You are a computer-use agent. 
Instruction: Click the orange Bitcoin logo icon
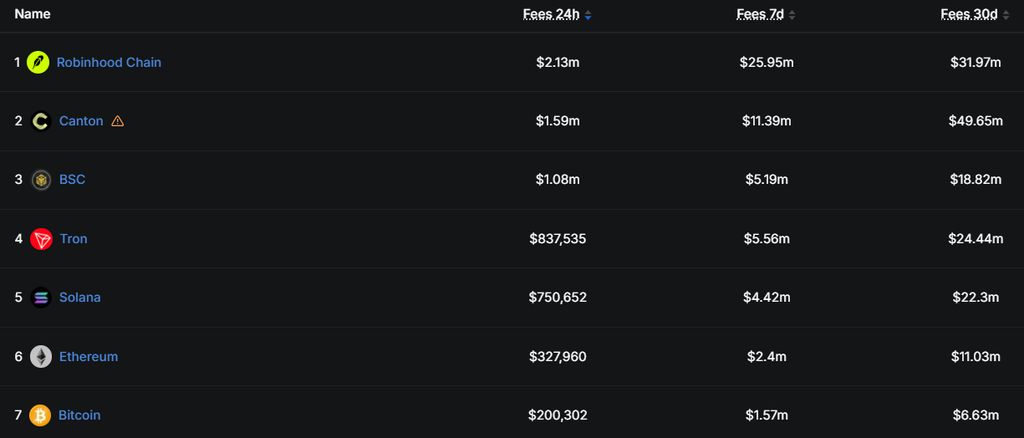tap(40, 415)
